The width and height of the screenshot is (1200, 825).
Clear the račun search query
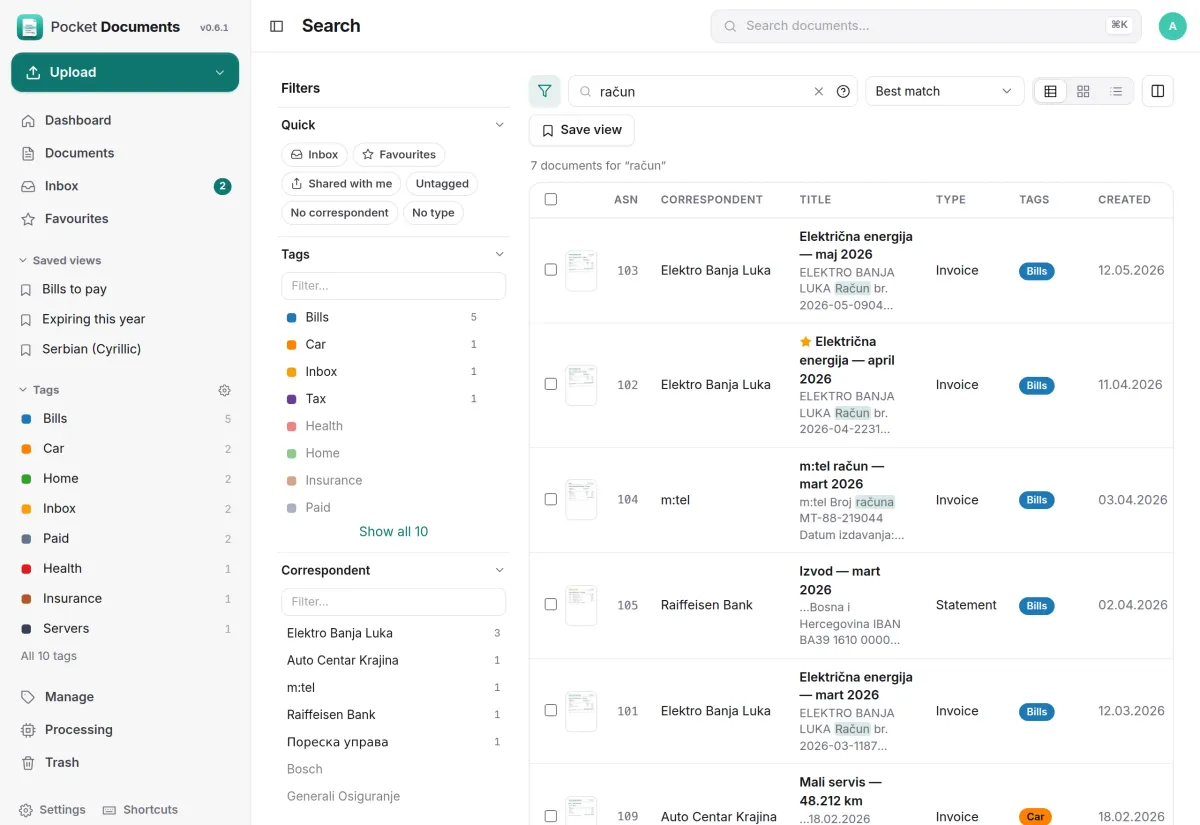[818, 91]
